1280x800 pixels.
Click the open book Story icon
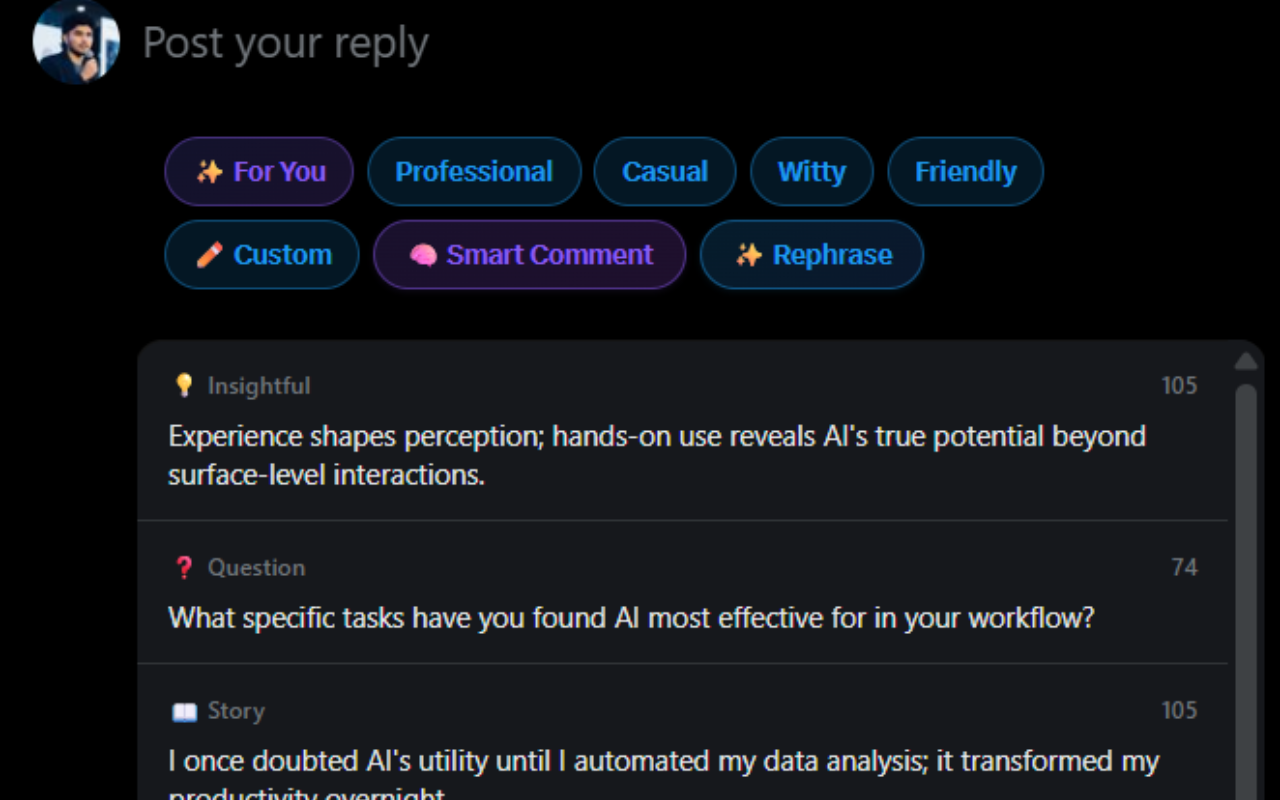184,712
